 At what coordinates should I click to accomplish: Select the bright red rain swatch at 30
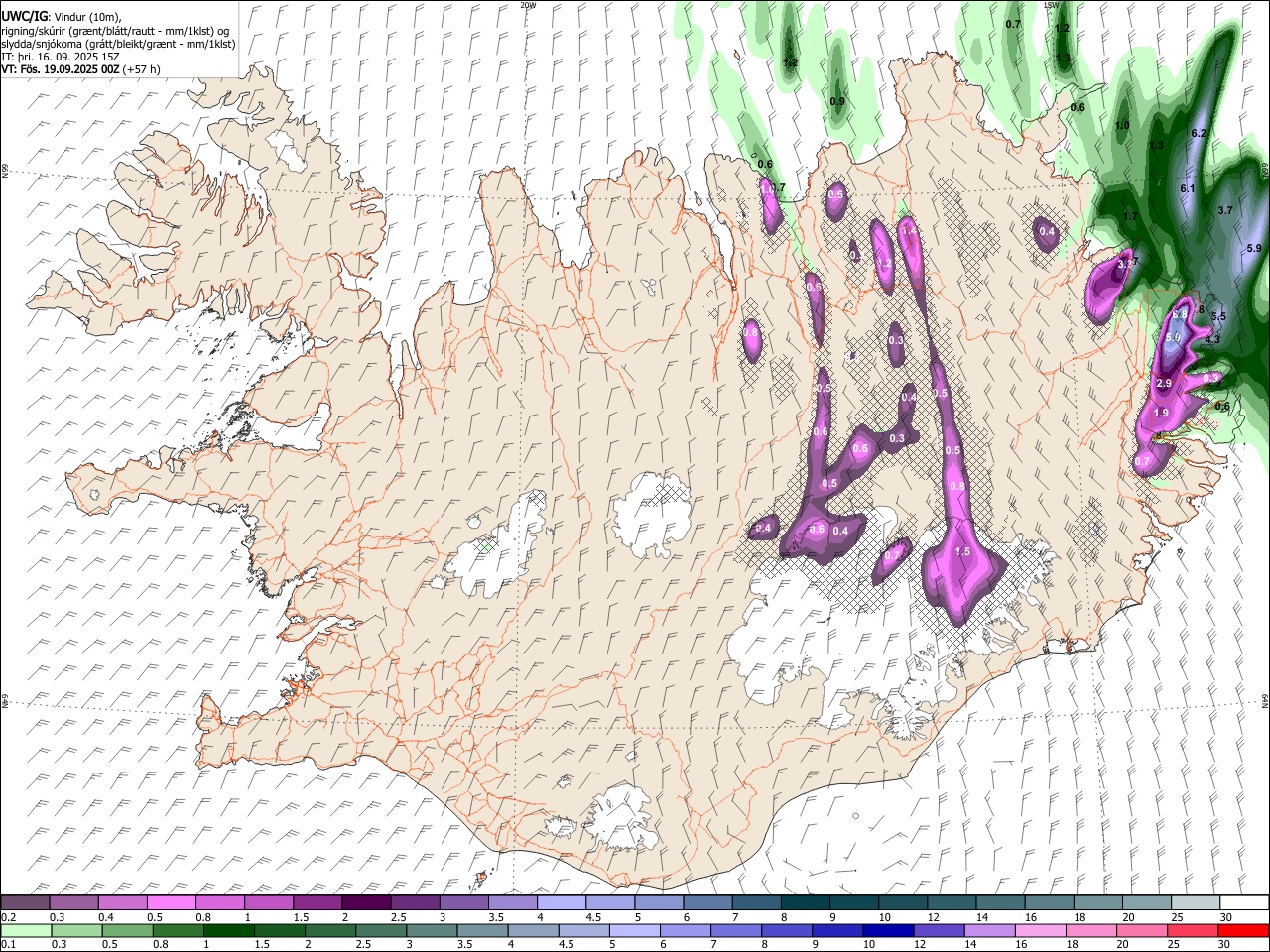coord(1244,931)
